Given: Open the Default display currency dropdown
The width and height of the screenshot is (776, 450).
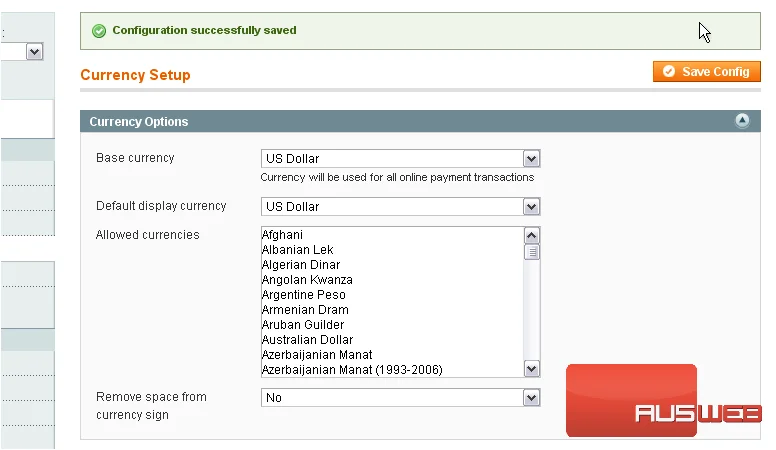Looking at the screenshot, I should [400, 206].
